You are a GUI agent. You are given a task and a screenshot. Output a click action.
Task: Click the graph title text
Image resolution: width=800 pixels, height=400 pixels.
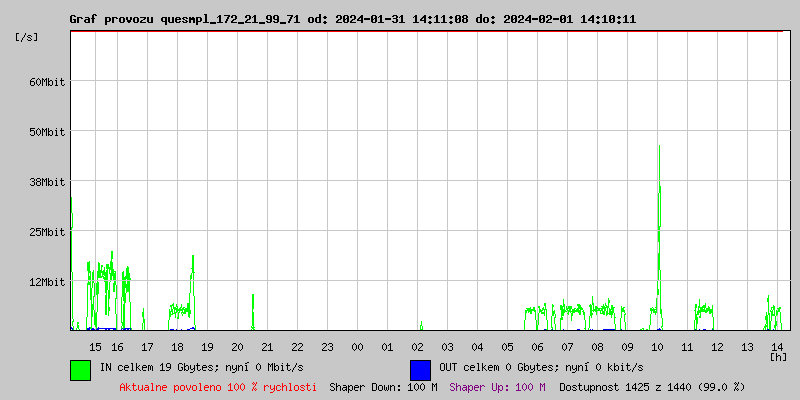pyautogui.click(x=352, y=19)
